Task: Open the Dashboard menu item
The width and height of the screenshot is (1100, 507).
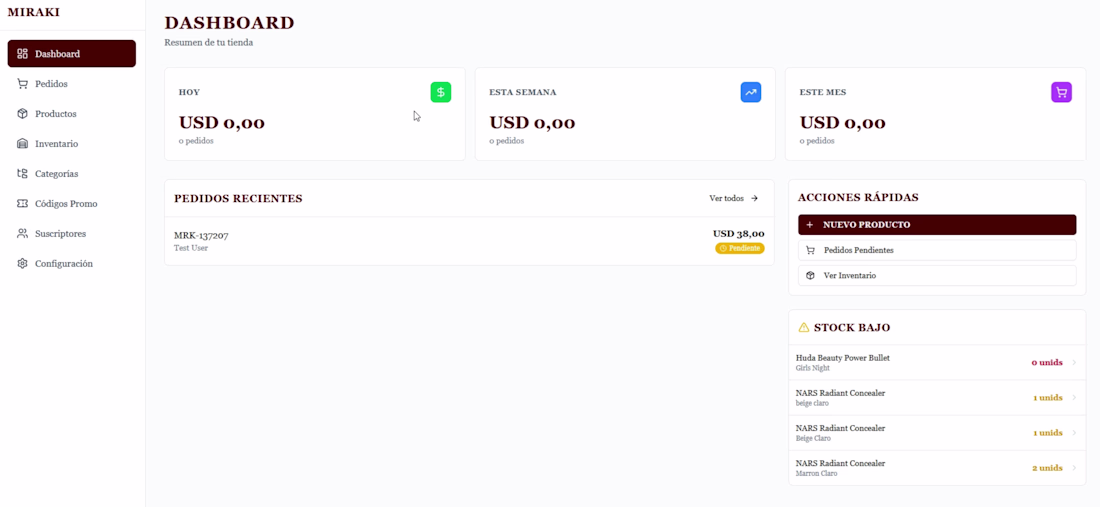Action: (x=71, y=54)
